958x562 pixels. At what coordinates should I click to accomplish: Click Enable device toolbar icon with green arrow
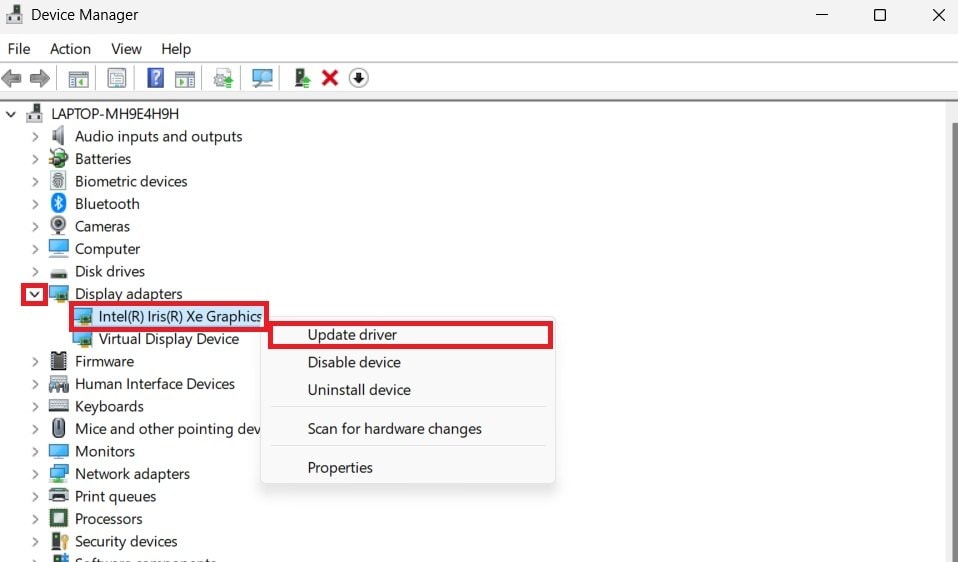[x=302, y=78]
